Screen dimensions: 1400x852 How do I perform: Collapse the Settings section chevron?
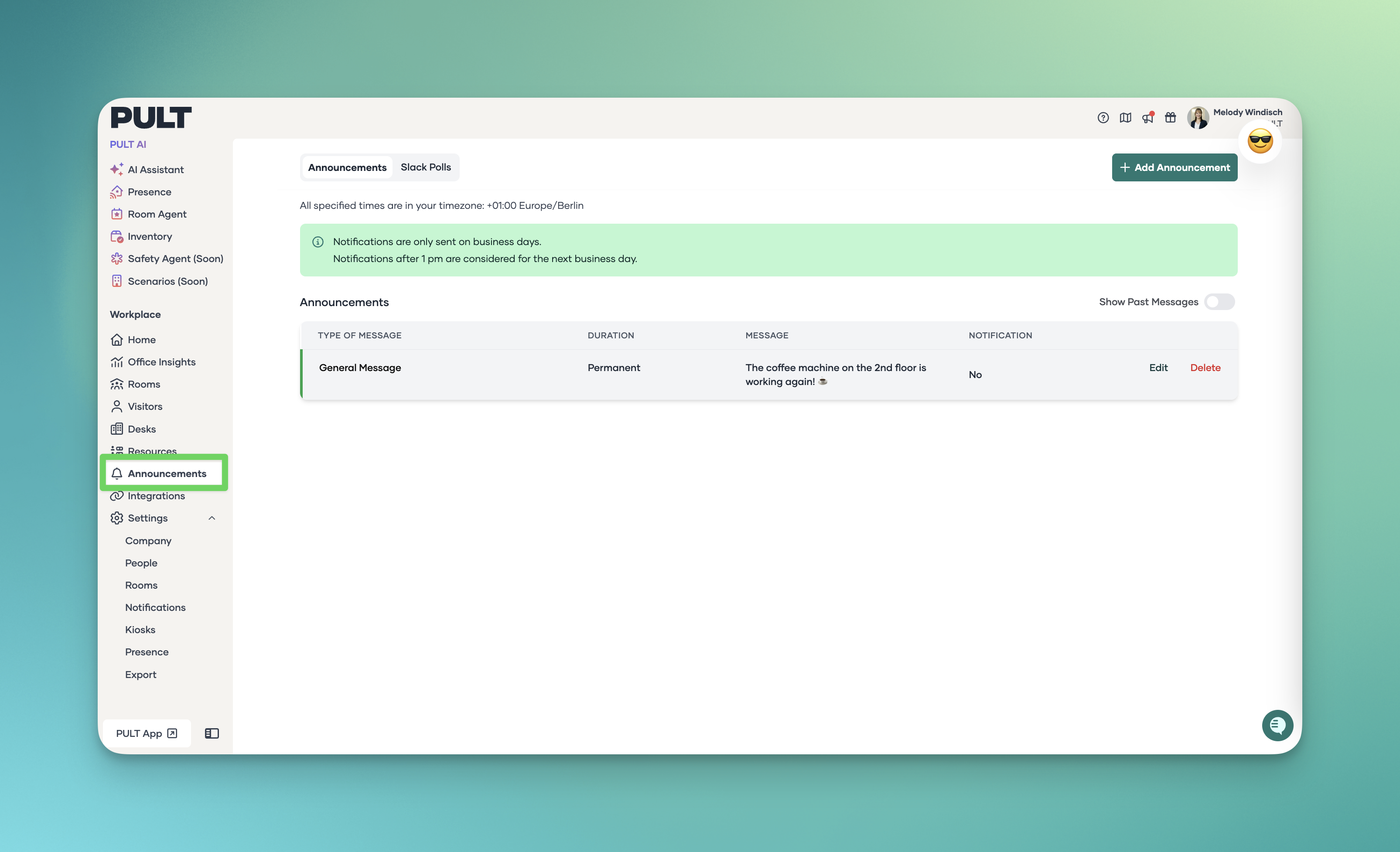212,518
